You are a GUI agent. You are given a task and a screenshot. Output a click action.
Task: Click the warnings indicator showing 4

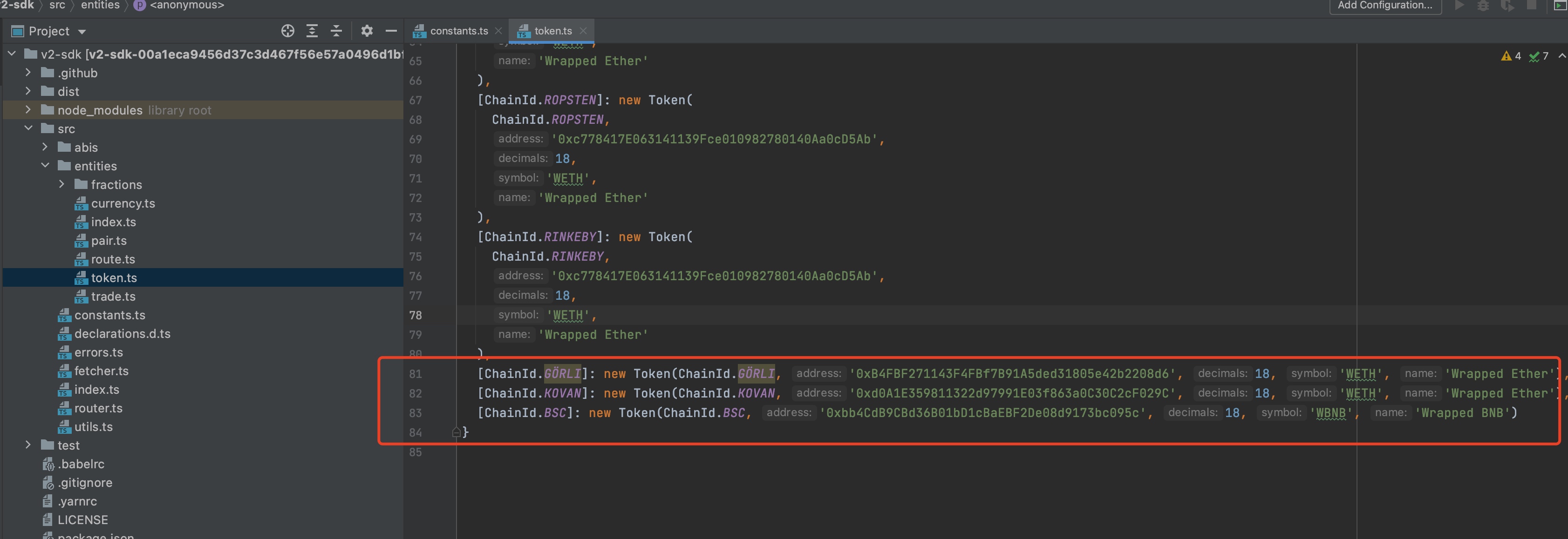(x=1511, y=56)
